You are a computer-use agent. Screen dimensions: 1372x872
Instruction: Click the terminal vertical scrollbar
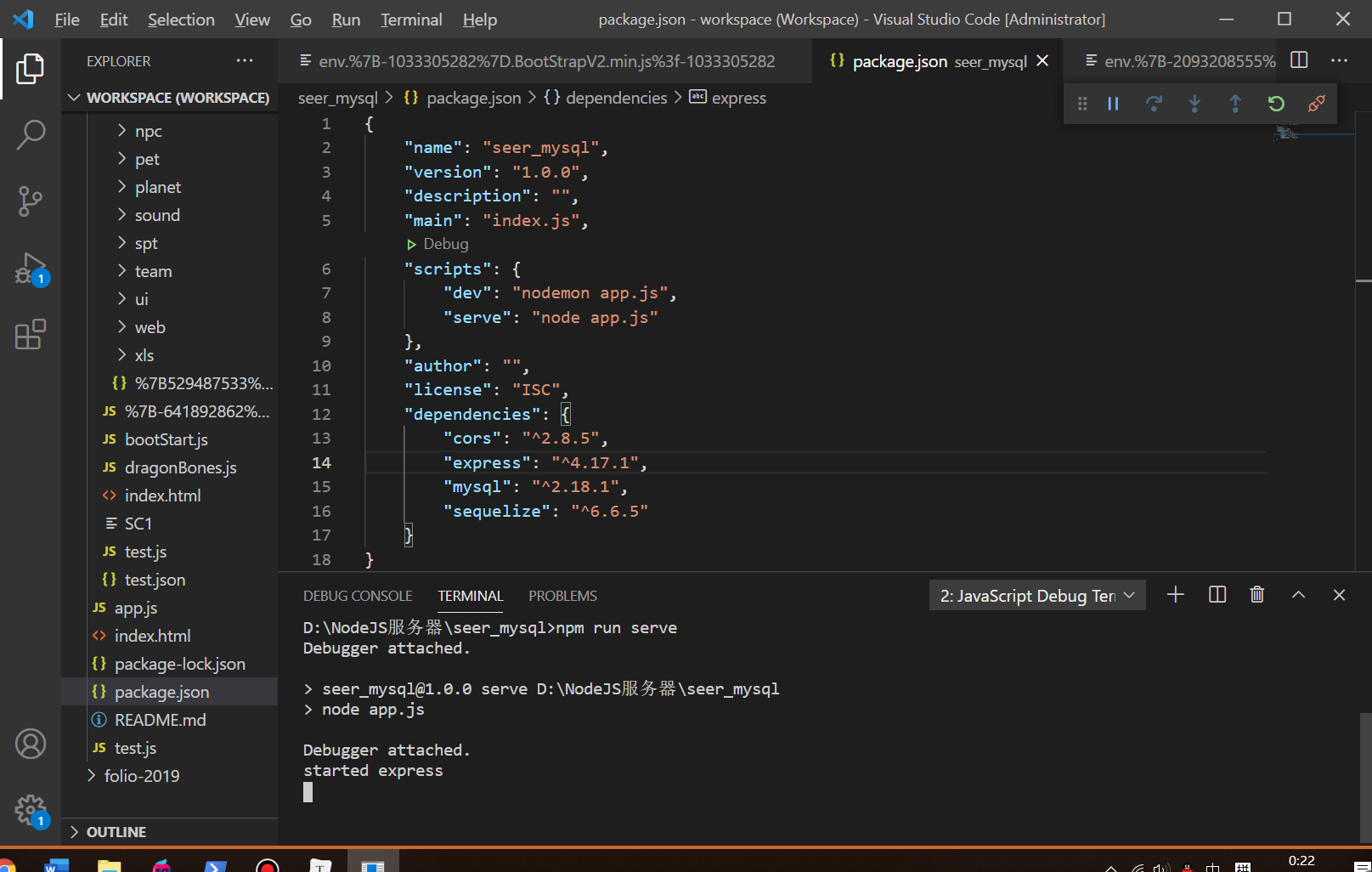pos(1365,778)
